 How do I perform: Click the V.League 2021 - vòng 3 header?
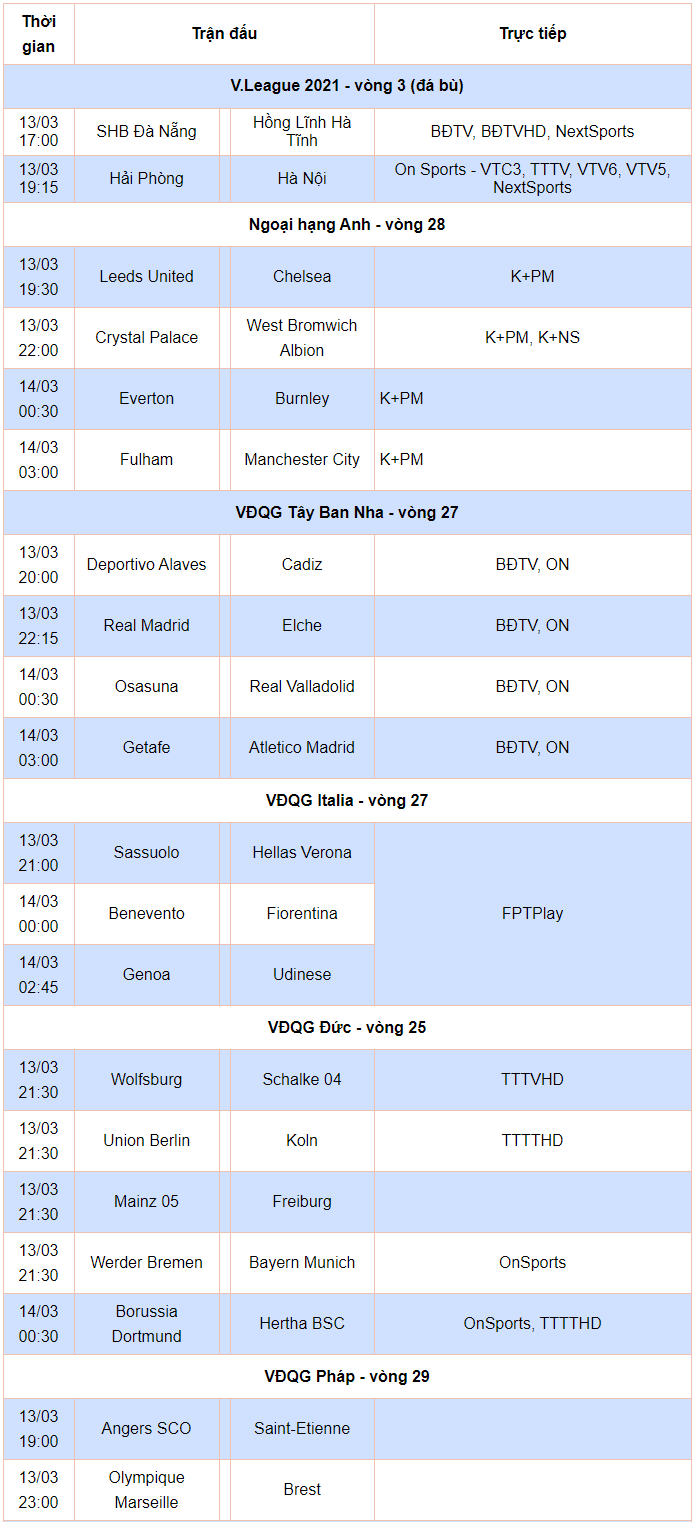click(x=347, y=86)
